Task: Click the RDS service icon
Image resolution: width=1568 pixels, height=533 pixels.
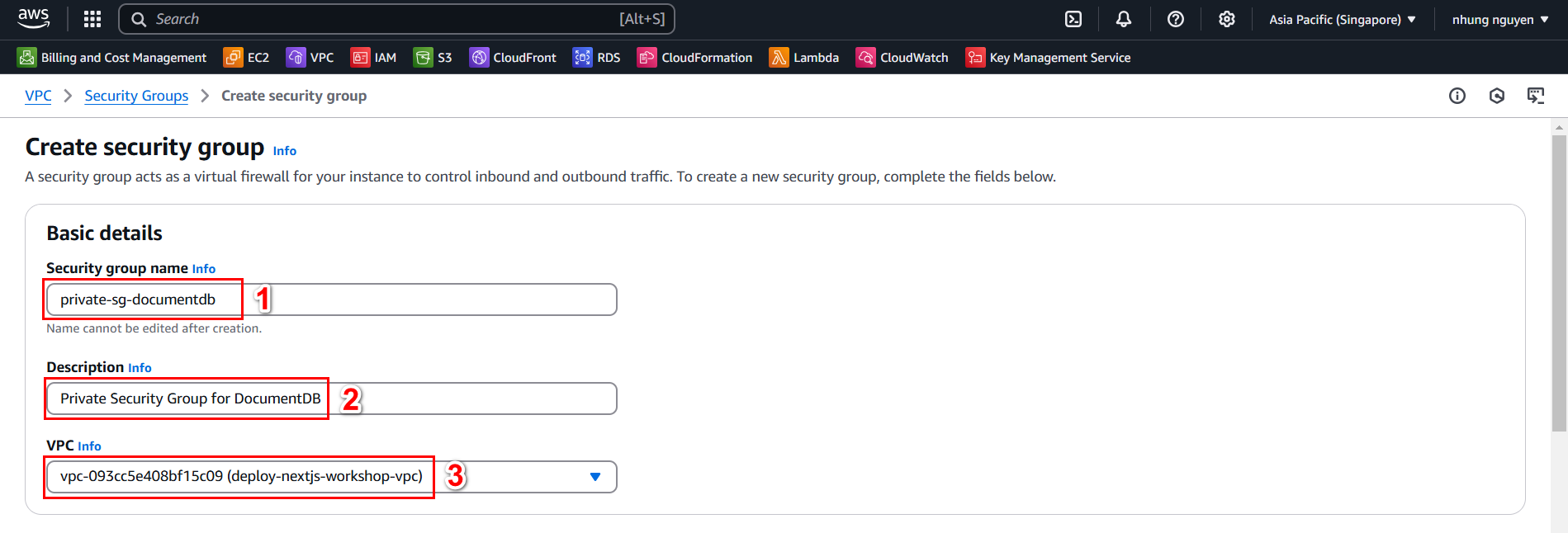Action: click(583, 57)
